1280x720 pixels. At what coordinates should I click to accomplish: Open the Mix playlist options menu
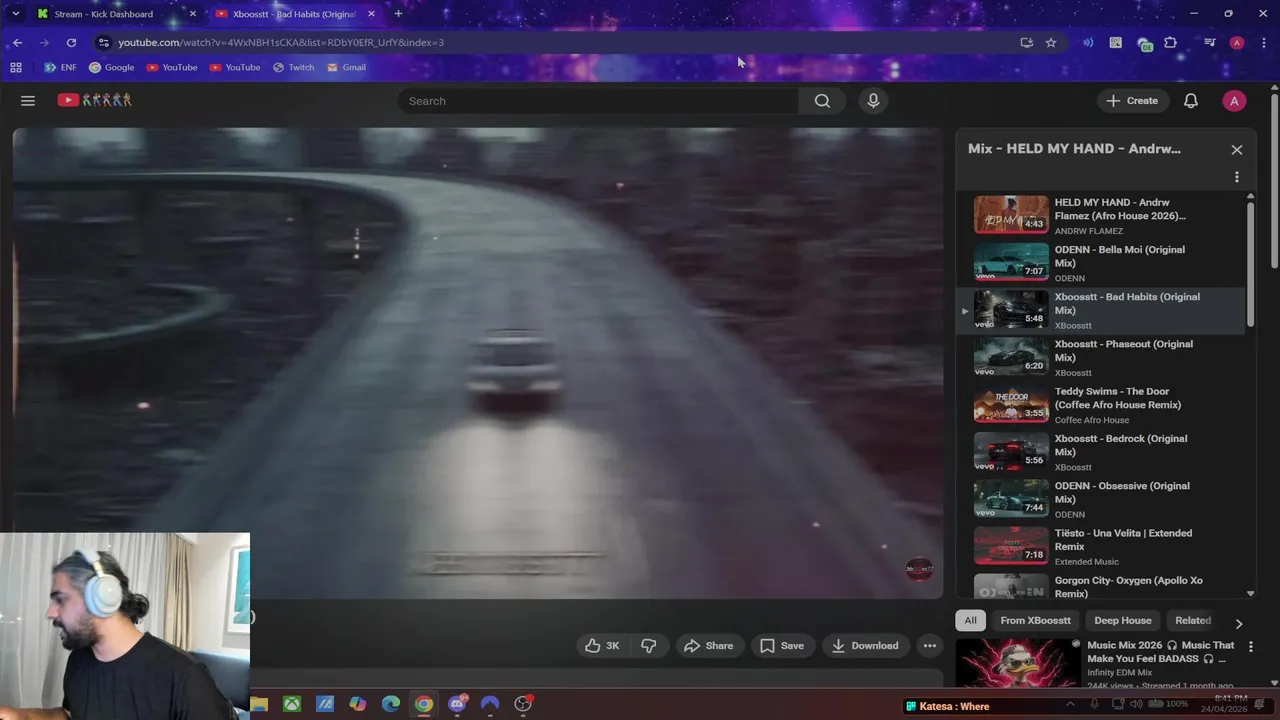click(1237, 177)
